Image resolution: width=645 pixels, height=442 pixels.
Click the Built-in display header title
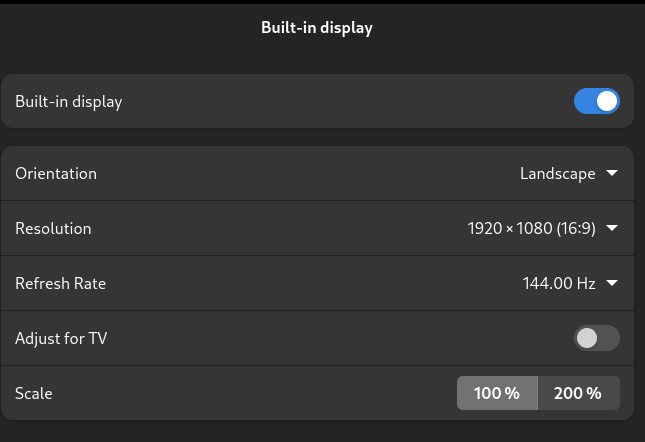(316, 27)
